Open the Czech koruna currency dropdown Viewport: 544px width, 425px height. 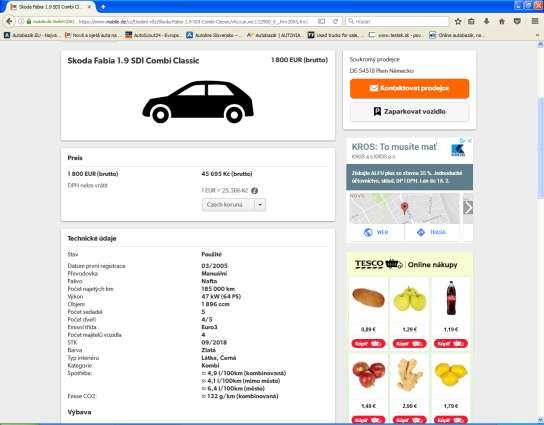coord(233,204)
